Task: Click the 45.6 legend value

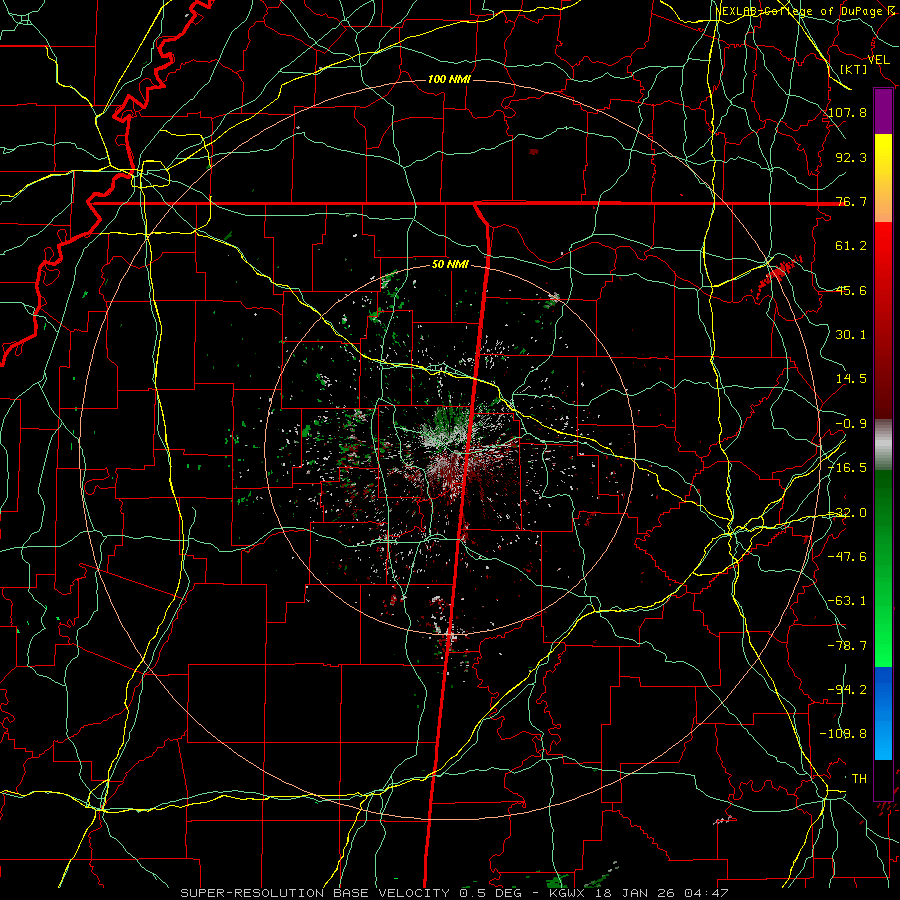Action: click(x=851, y=290)
